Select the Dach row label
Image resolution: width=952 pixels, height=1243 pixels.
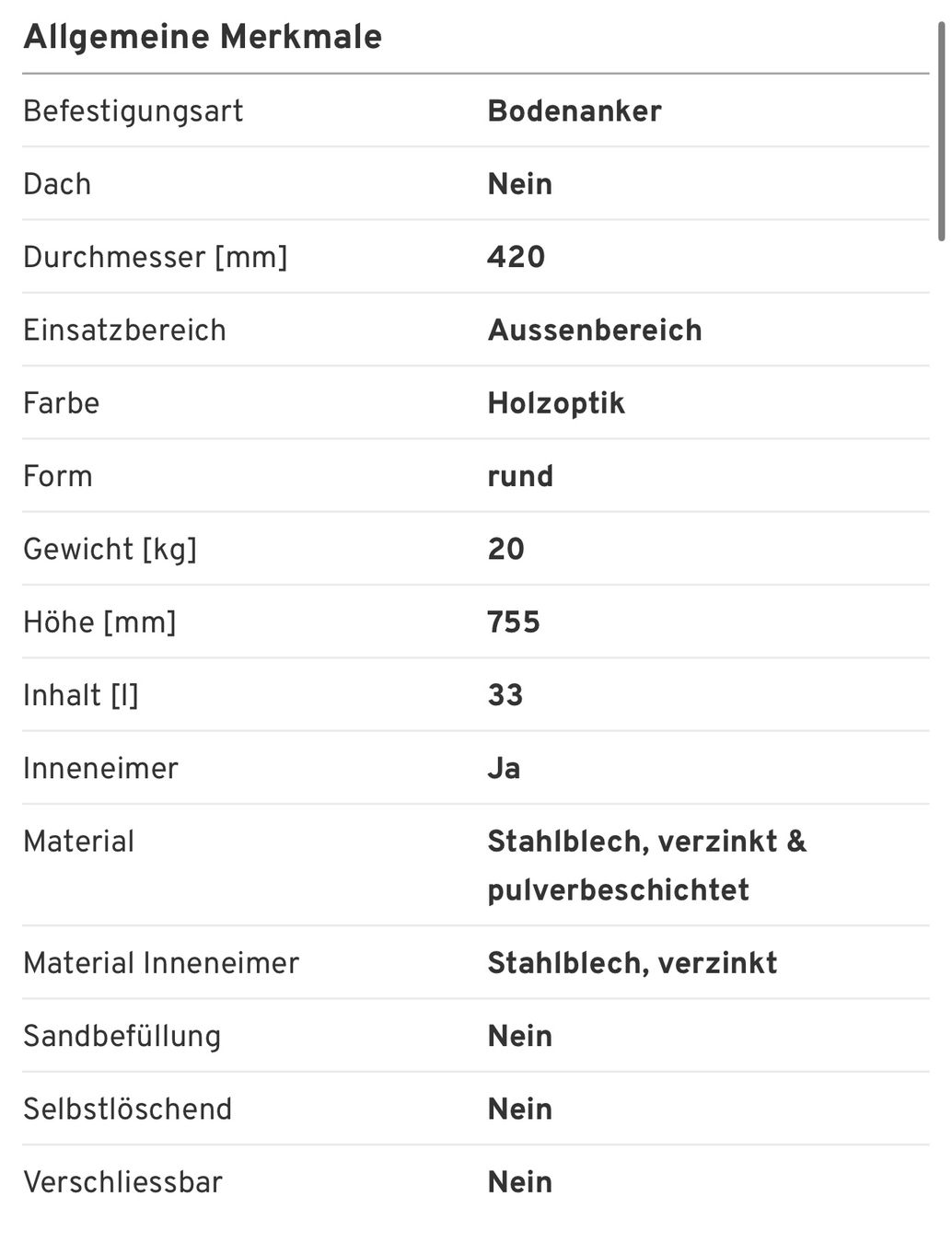(57, 184)
